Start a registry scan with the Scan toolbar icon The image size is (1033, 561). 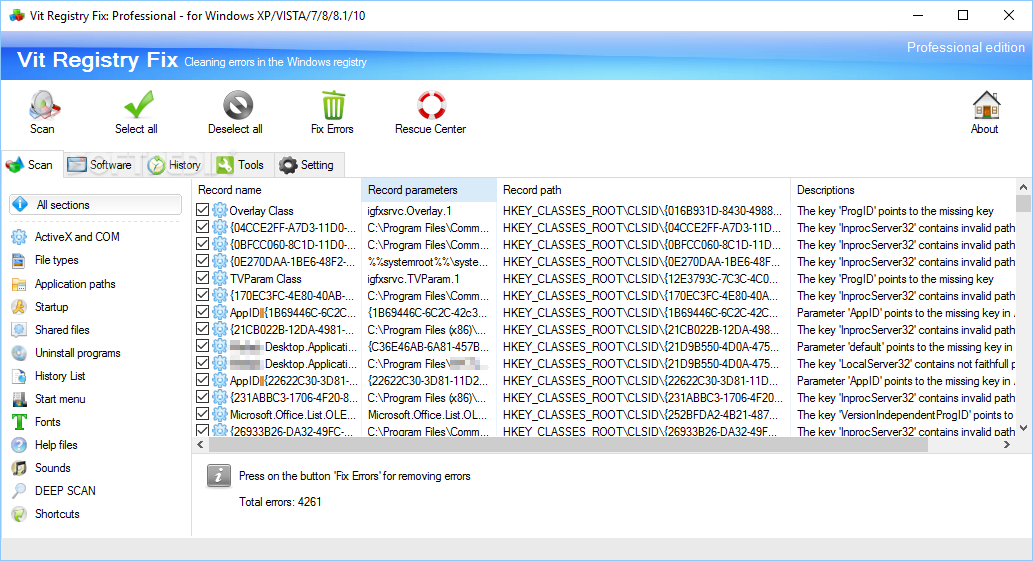pos(43,105)
